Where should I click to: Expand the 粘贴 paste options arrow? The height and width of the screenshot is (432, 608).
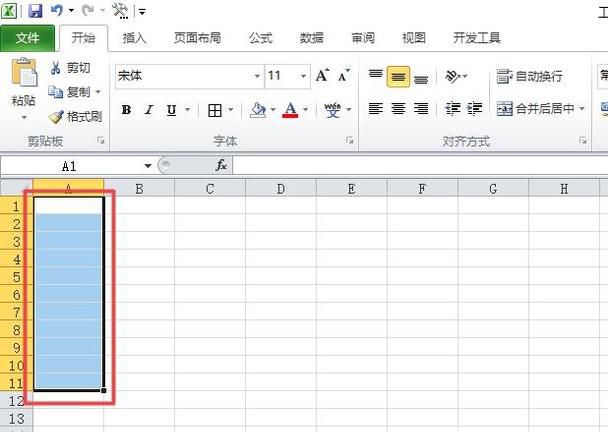coord(24,117)
